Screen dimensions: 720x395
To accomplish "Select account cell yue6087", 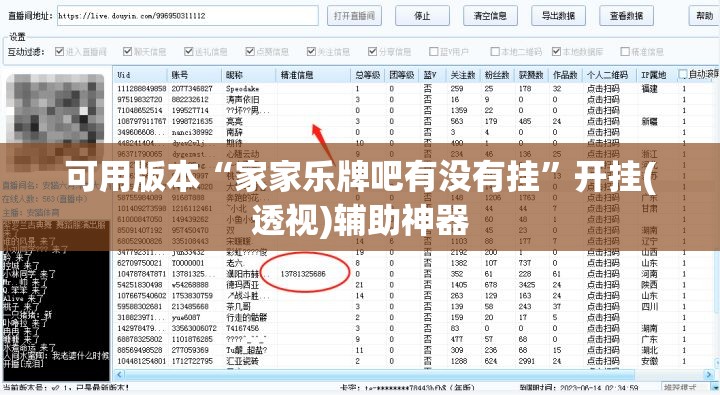I will click(x=186, y=318).
